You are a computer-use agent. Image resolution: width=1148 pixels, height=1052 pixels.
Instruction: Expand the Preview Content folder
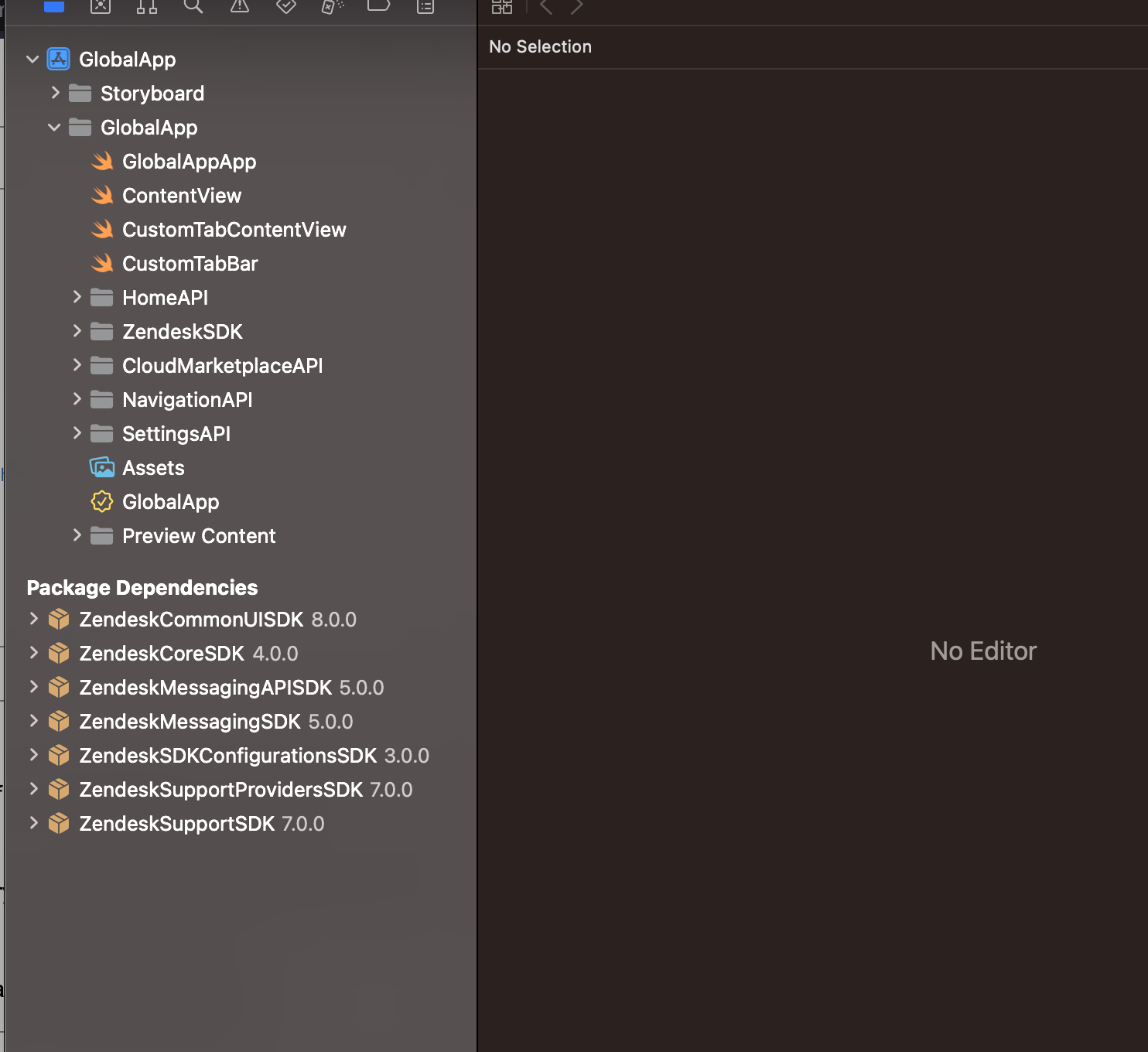(x=77, y=535)
